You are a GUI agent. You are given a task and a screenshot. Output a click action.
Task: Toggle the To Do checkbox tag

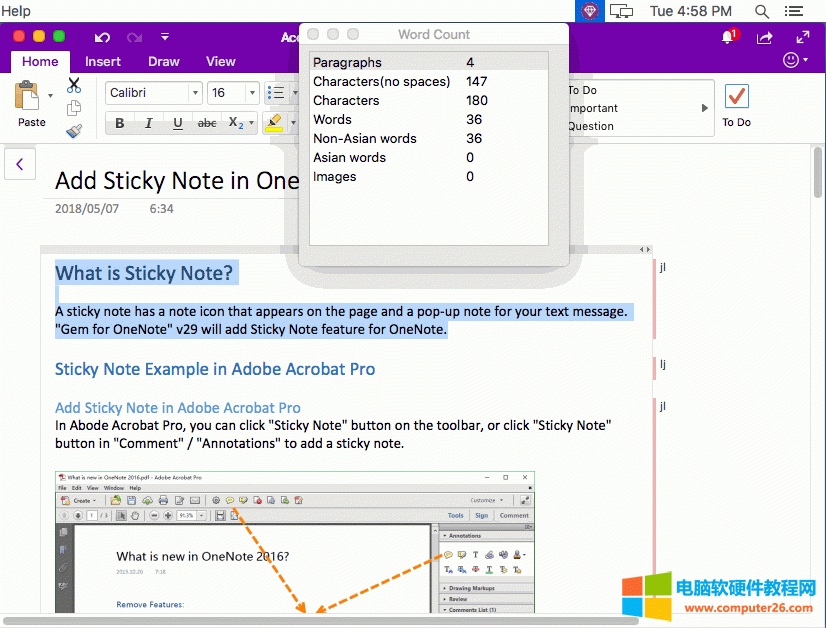pyautogui.click(x=737, y=97)
